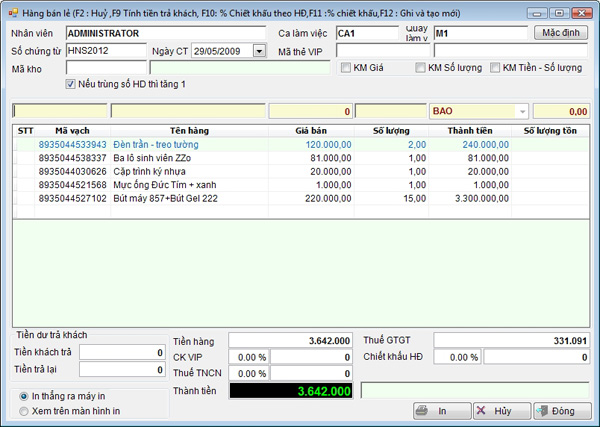Click the app icon in the title bar
Viewport: 600px width, 427px height.
(x=11, y=10)
